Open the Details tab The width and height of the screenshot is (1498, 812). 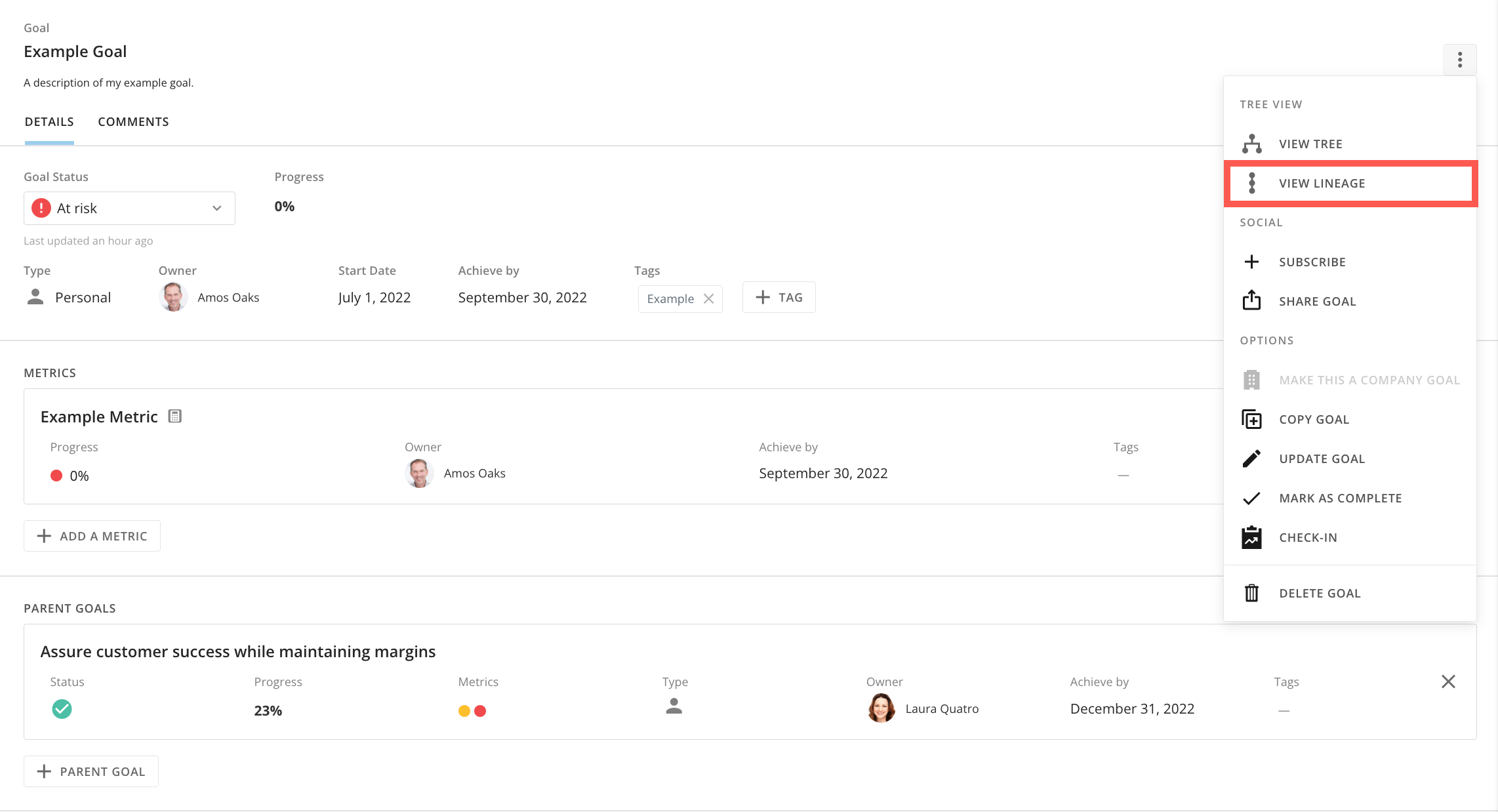click(x=49, y=122)
